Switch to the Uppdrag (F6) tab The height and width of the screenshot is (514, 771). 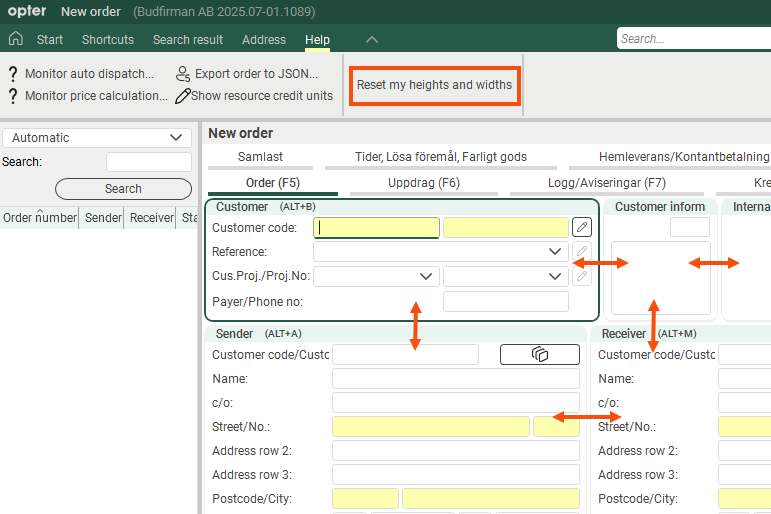point(424,183)
